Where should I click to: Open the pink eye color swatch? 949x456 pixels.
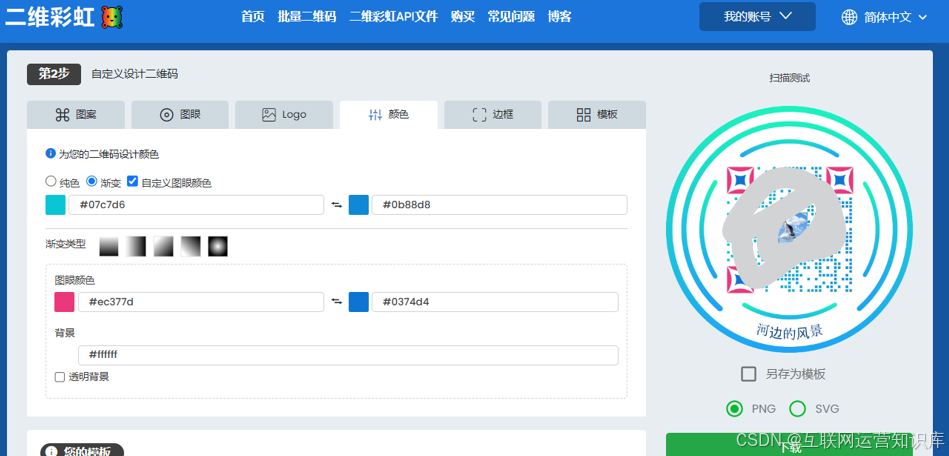64,302
